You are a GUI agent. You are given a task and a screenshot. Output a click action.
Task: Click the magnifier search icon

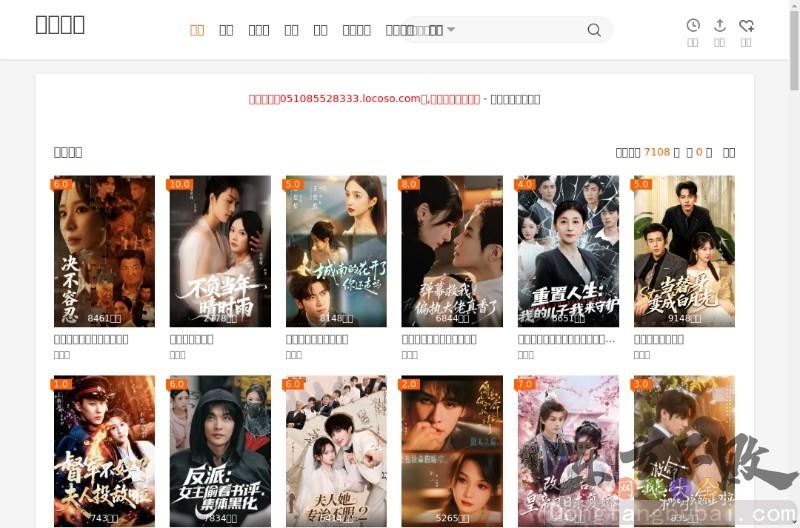594,30
